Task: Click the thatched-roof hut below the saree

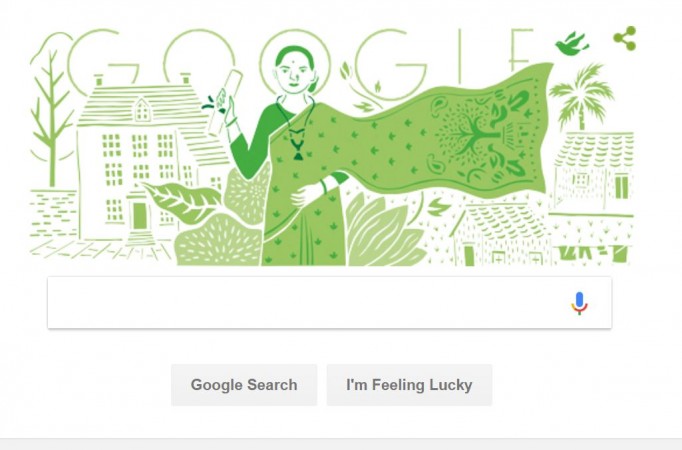Action: click(498, 235)
